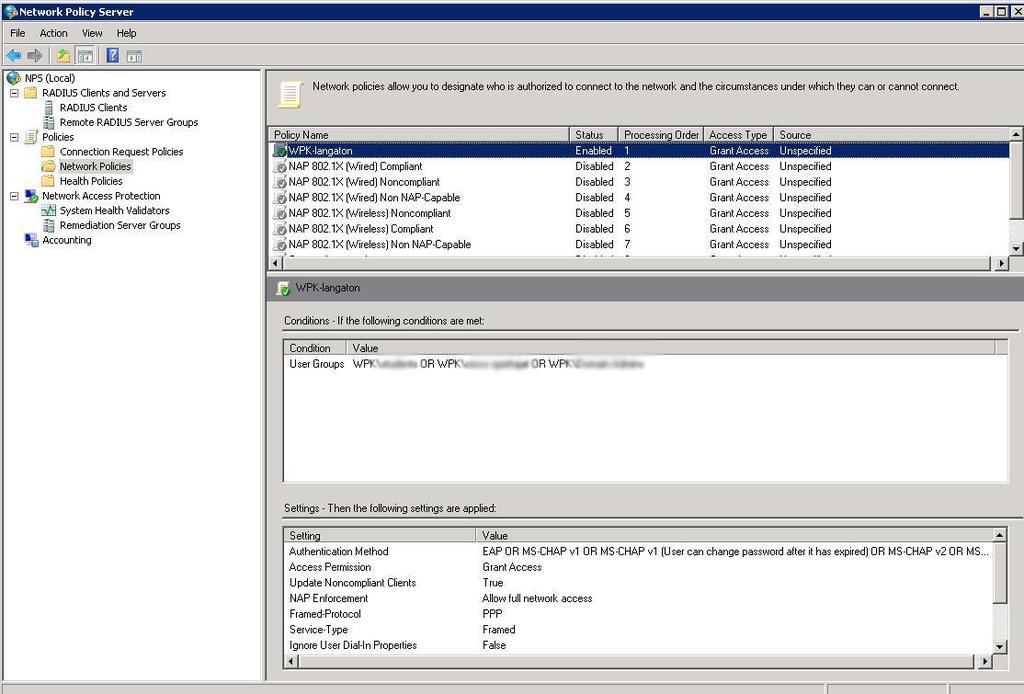Image resolution: width=1024 pixels, height=694 pixels.
Task: Click the settings list scroll left arrow
Action: click(x=291, y=661)
